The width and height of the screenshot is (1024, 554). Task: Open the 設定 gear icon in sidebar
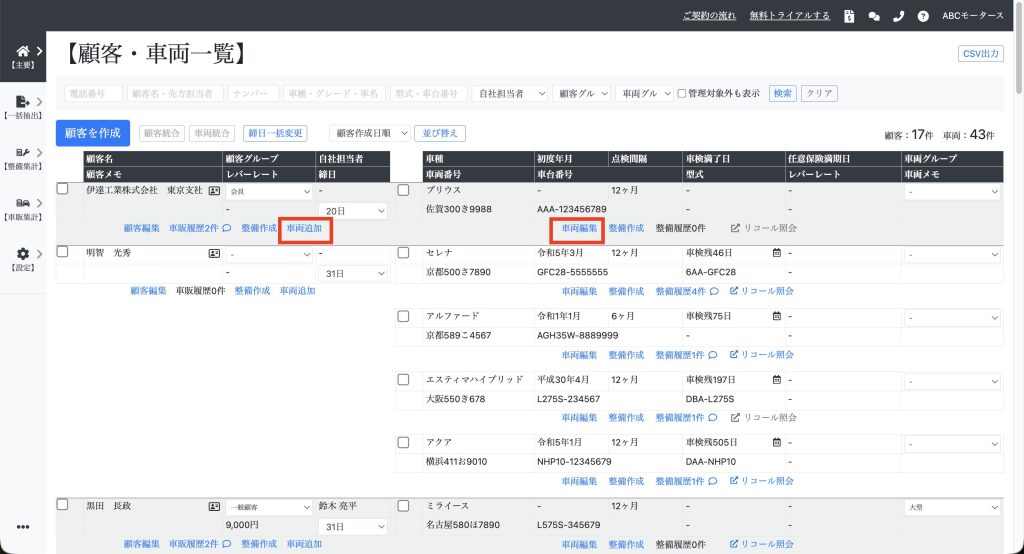click(x=24, y=255)
